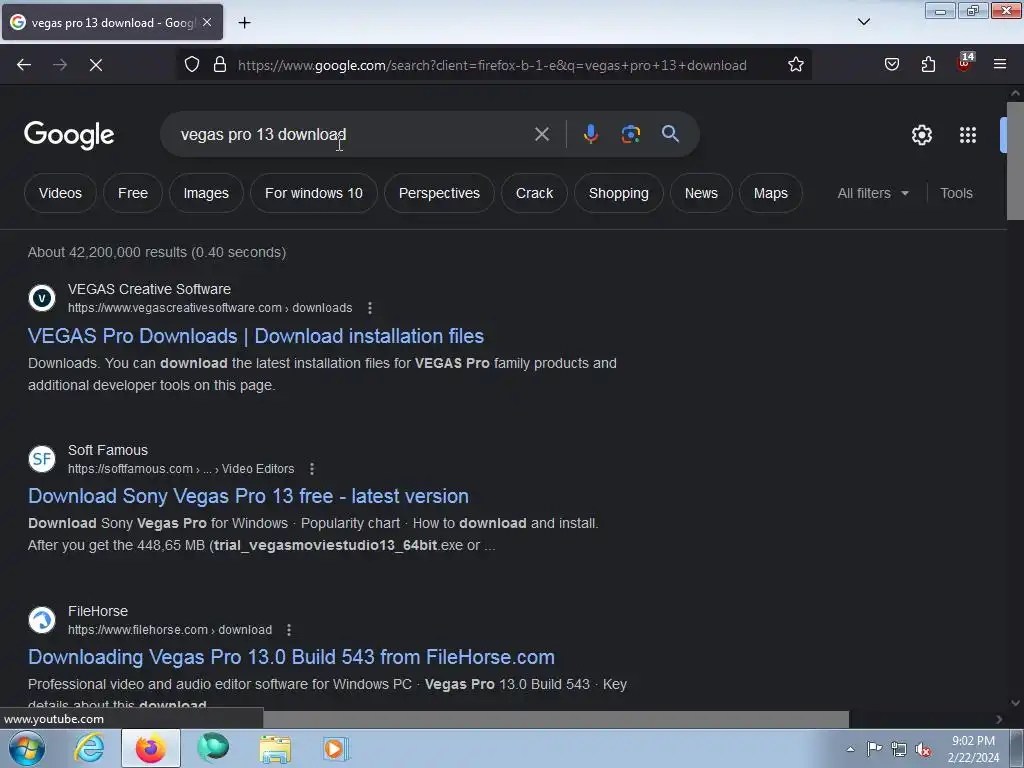Click the filehorse.com download URL
The image size is (1024, 768).
170,630
